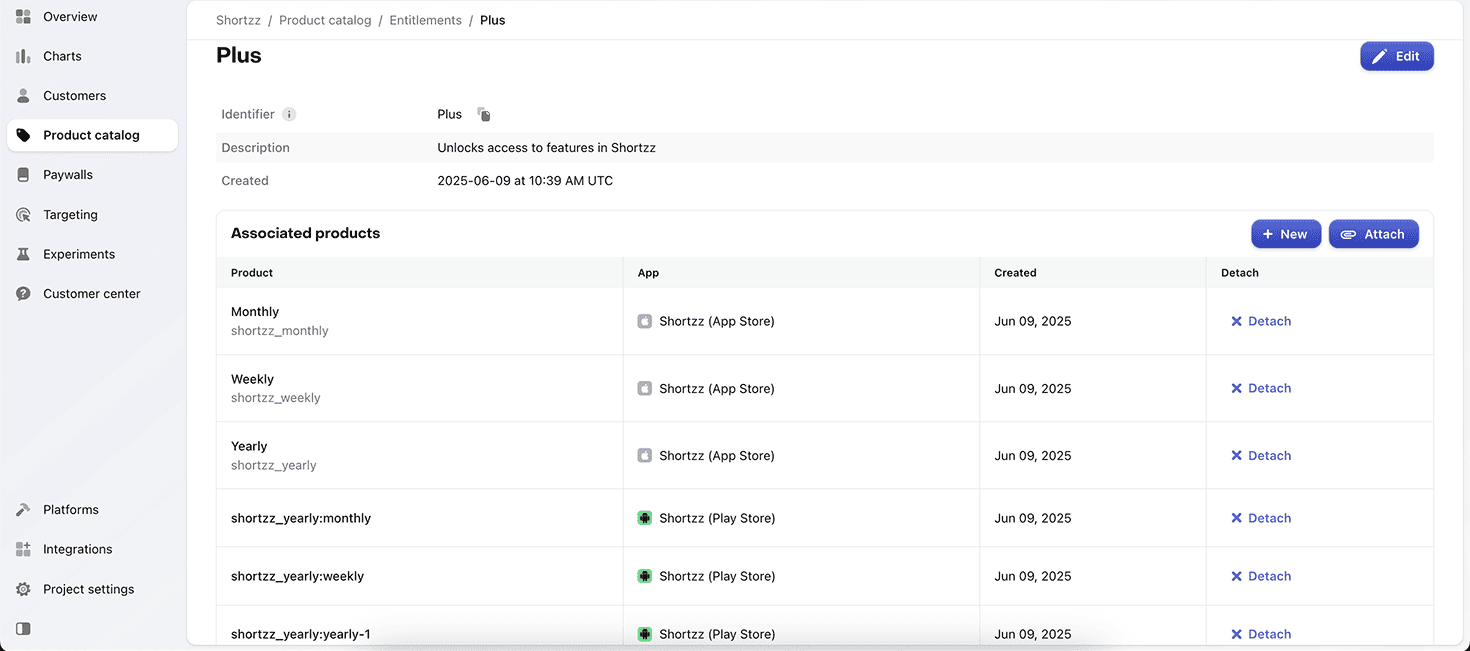The height and width of the screenshot is (651, 1470).
Task: Select Product catalog in the sidebar
Action: pyautogui.click(x=91, y=135)
